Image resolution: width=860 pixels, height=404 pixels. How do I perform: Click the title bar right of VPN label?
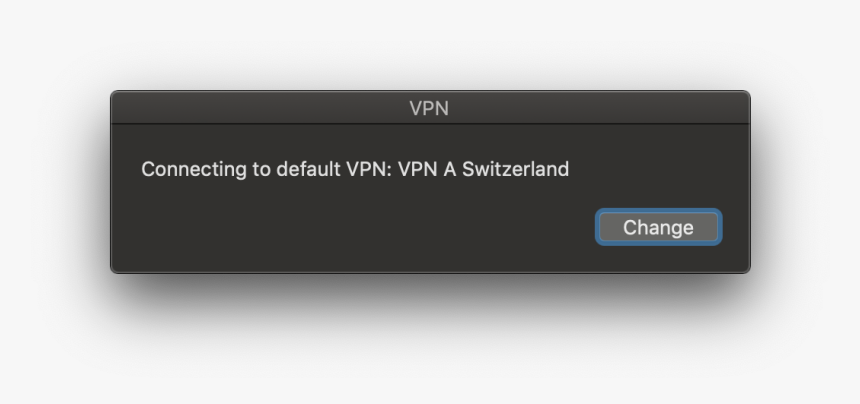[599, 107]
